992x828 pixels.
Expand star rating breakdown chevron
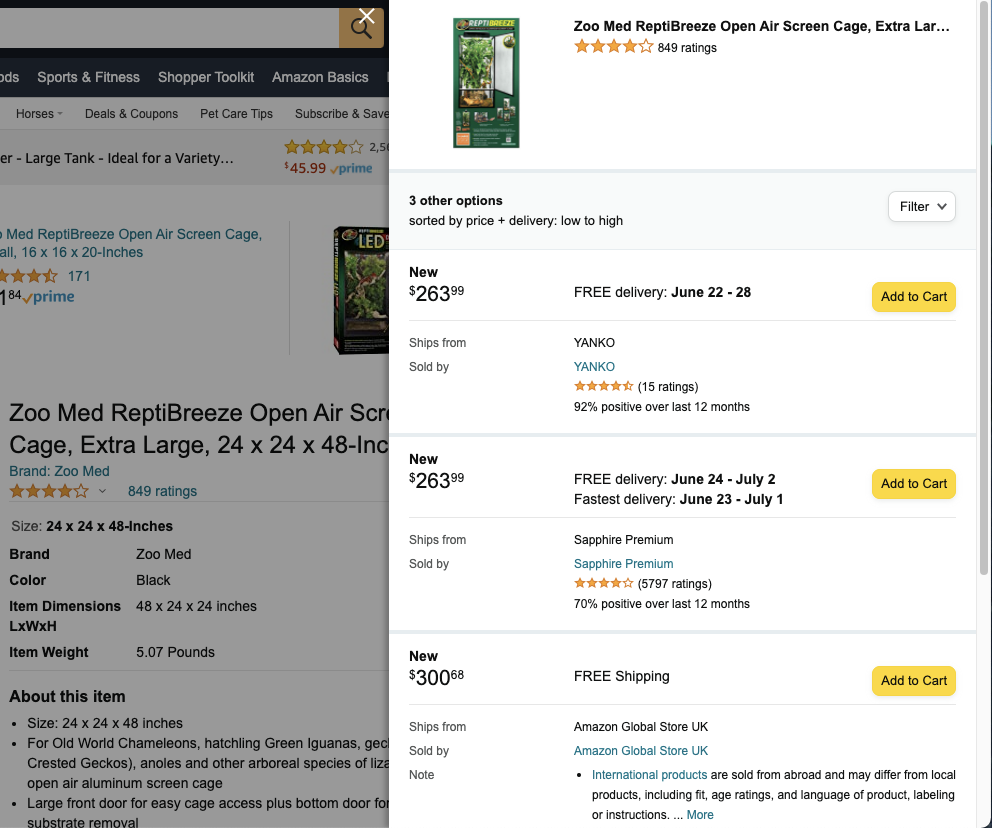pyautogui.click(x=101, y=491)
